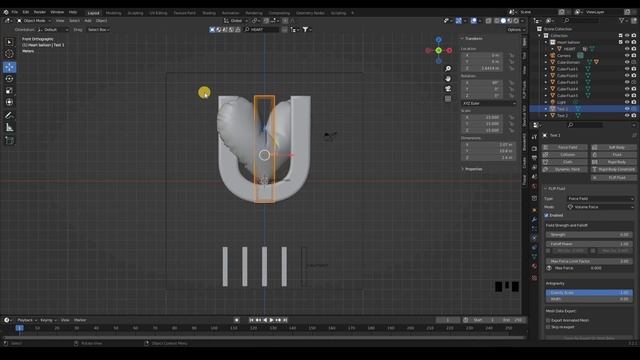640x360 pixels.
Task: Activate the Scale tool
Action: pos(9,91)
